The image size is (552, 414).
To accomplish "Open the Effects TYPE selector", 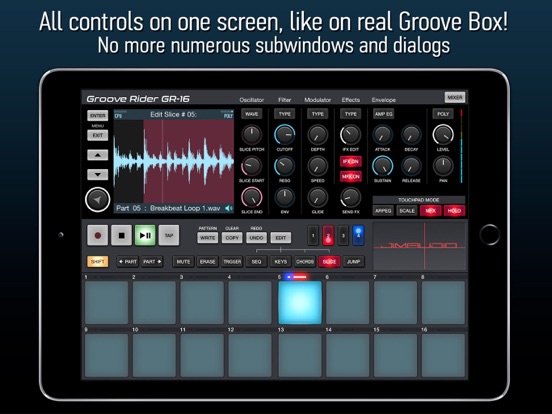I will coord(351,114).
